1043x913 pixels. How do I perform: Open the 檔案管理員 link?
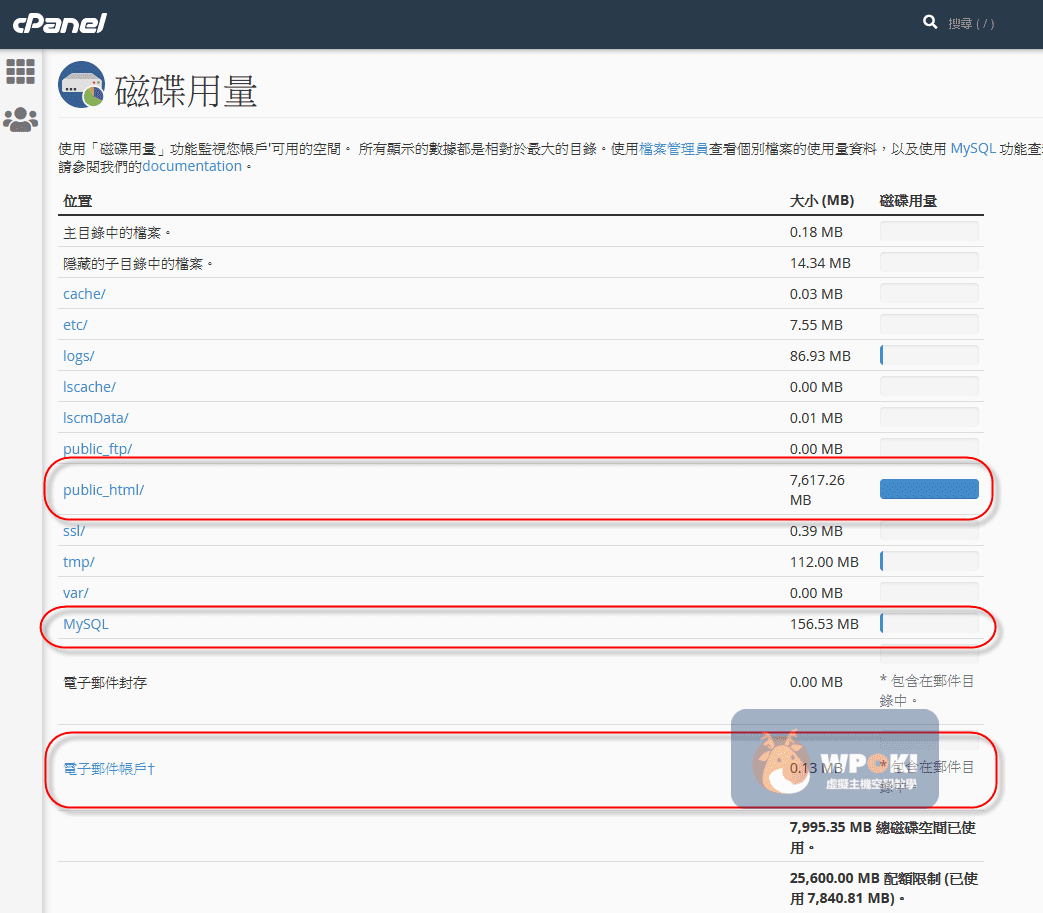pyautogui.click(x=673, y=148)
